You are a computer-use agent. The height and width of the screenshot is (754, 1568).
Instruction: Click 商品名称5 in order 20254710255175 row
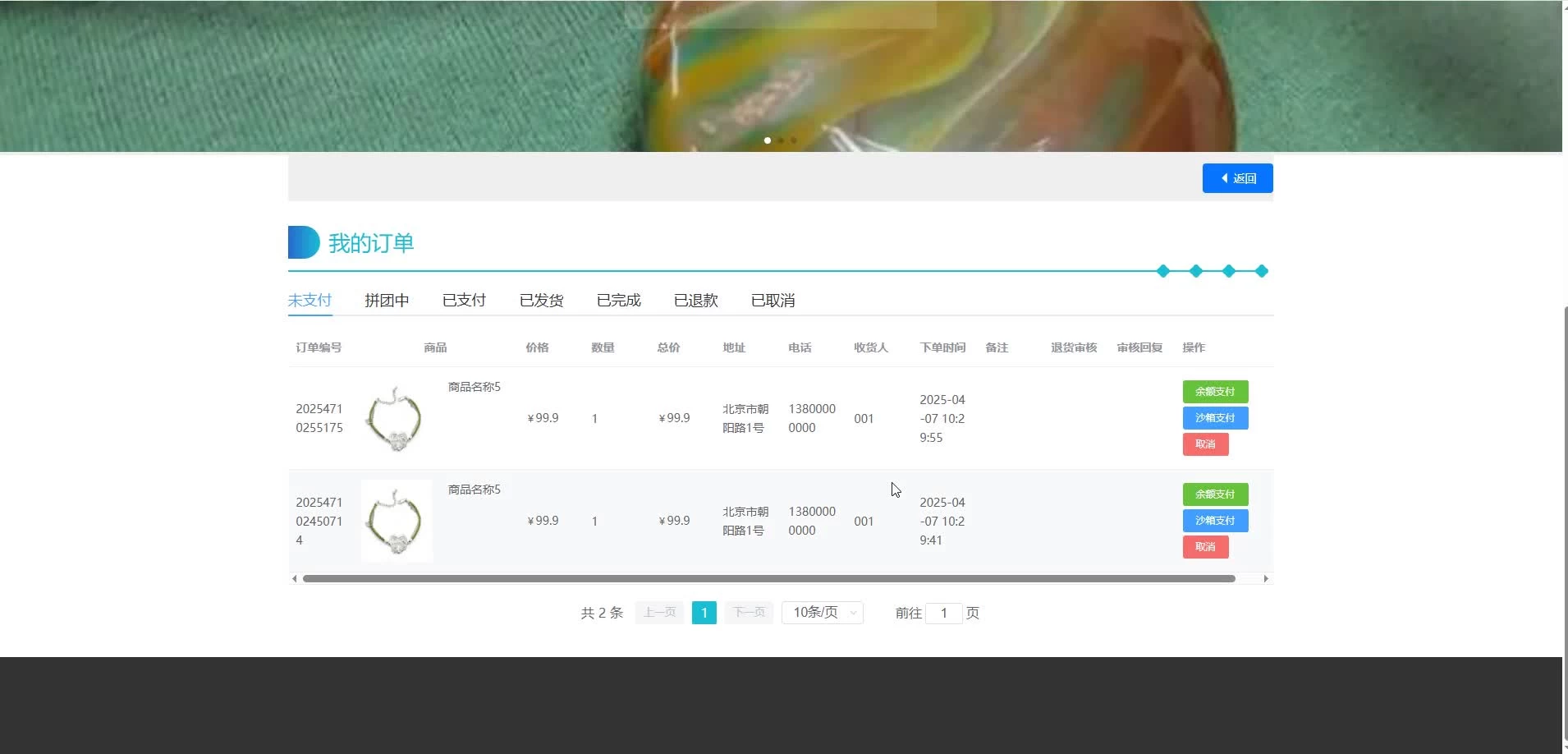474,387
